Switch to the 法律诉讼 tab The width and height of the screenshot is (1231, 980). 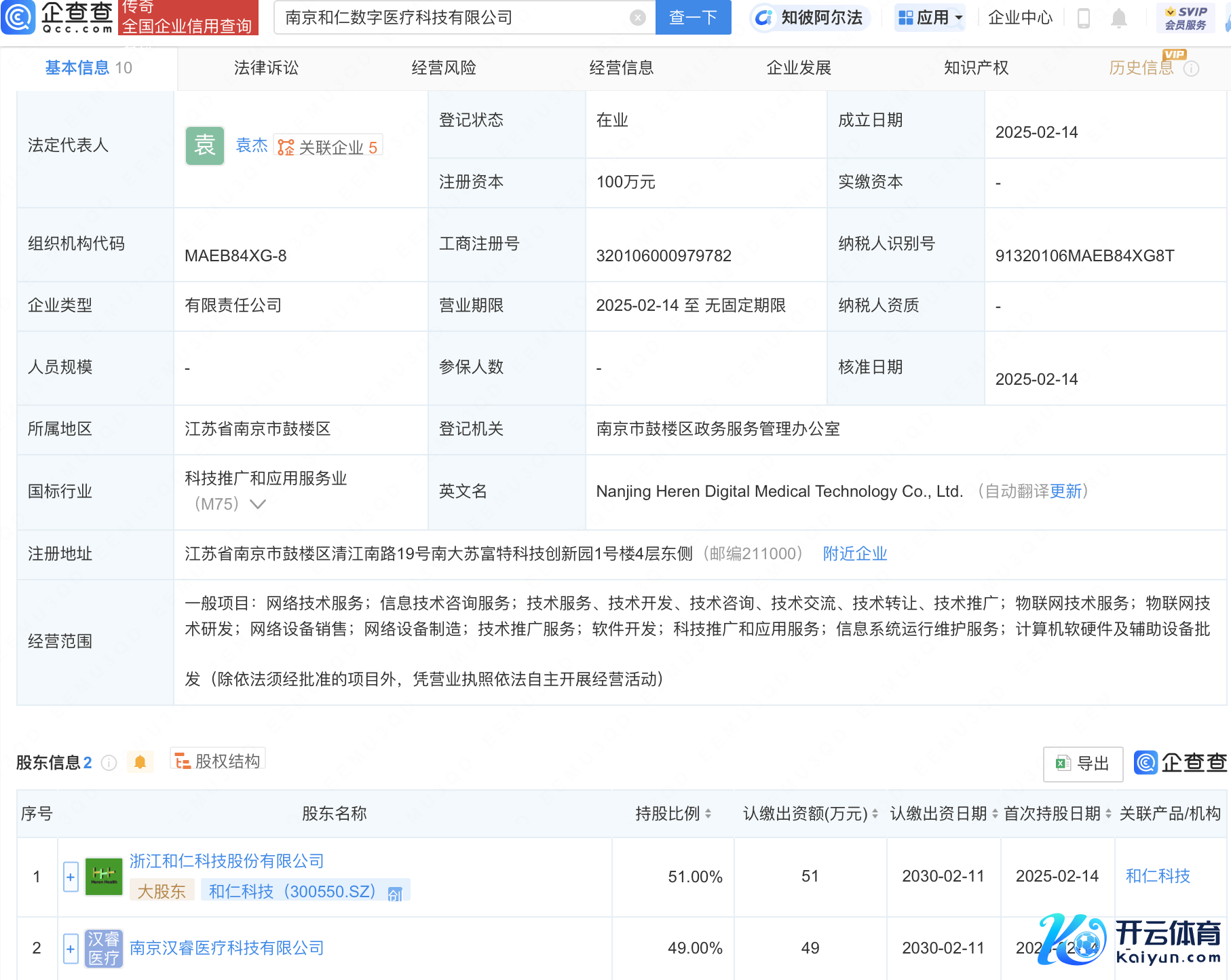coord(266,68)
